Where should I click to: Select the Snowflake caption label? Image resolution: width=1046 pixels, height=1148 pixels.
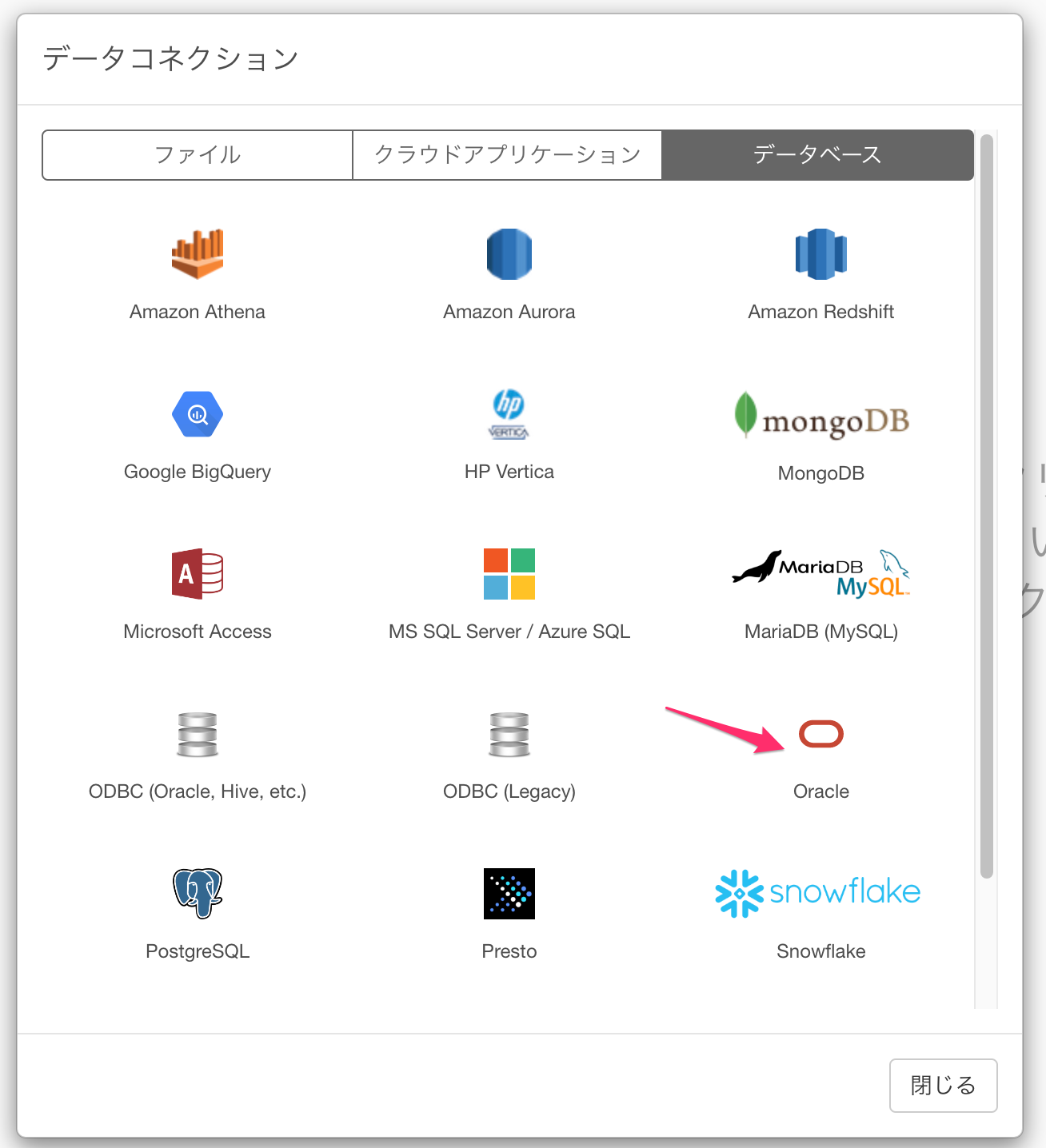point(821,951)
